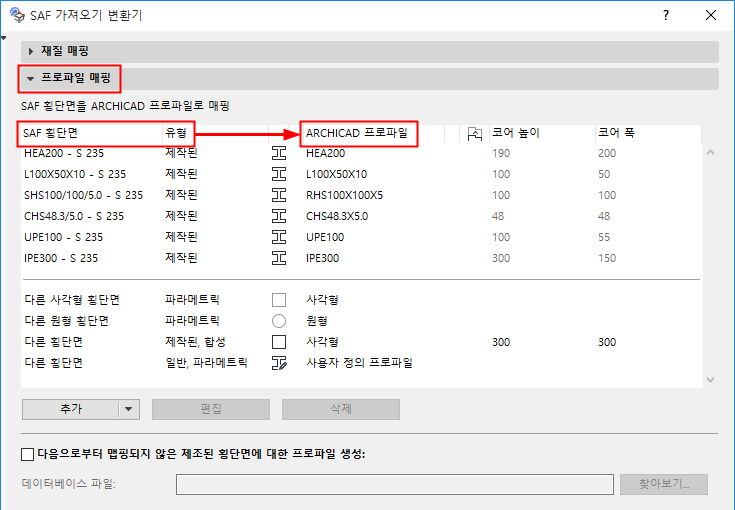Collapse the 프로파일 매핑 panel
This screenshot has width=735, height=510.
click(x=31, y=78)
